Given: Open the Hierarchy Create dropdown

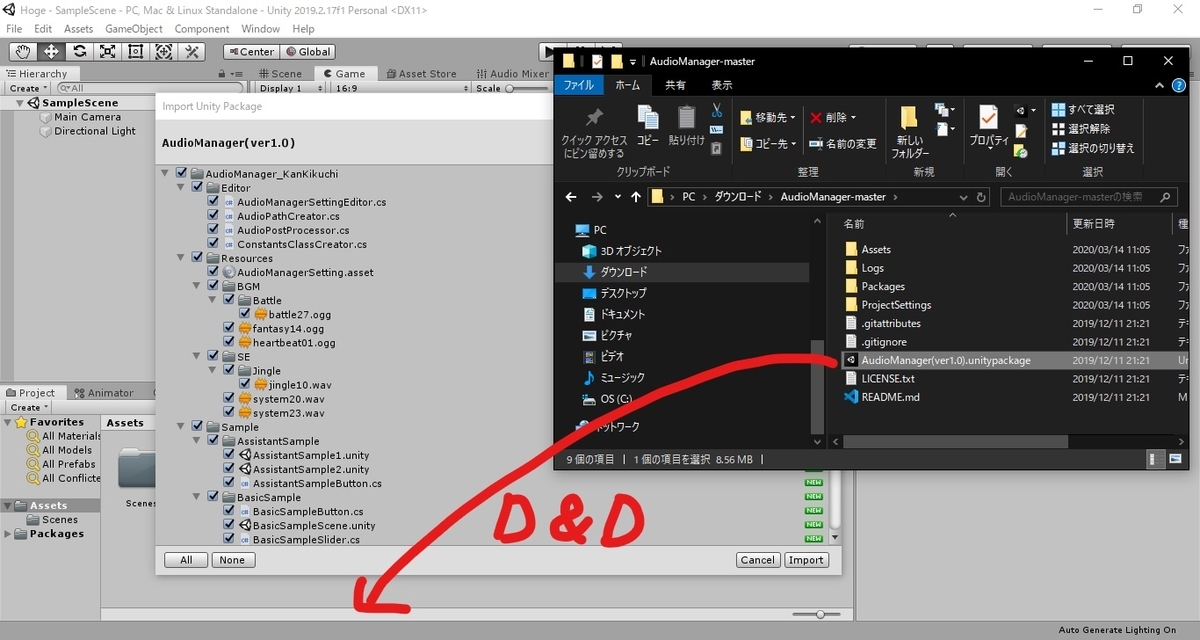Looking at the screenshot, I should click(x=27, y=88).
